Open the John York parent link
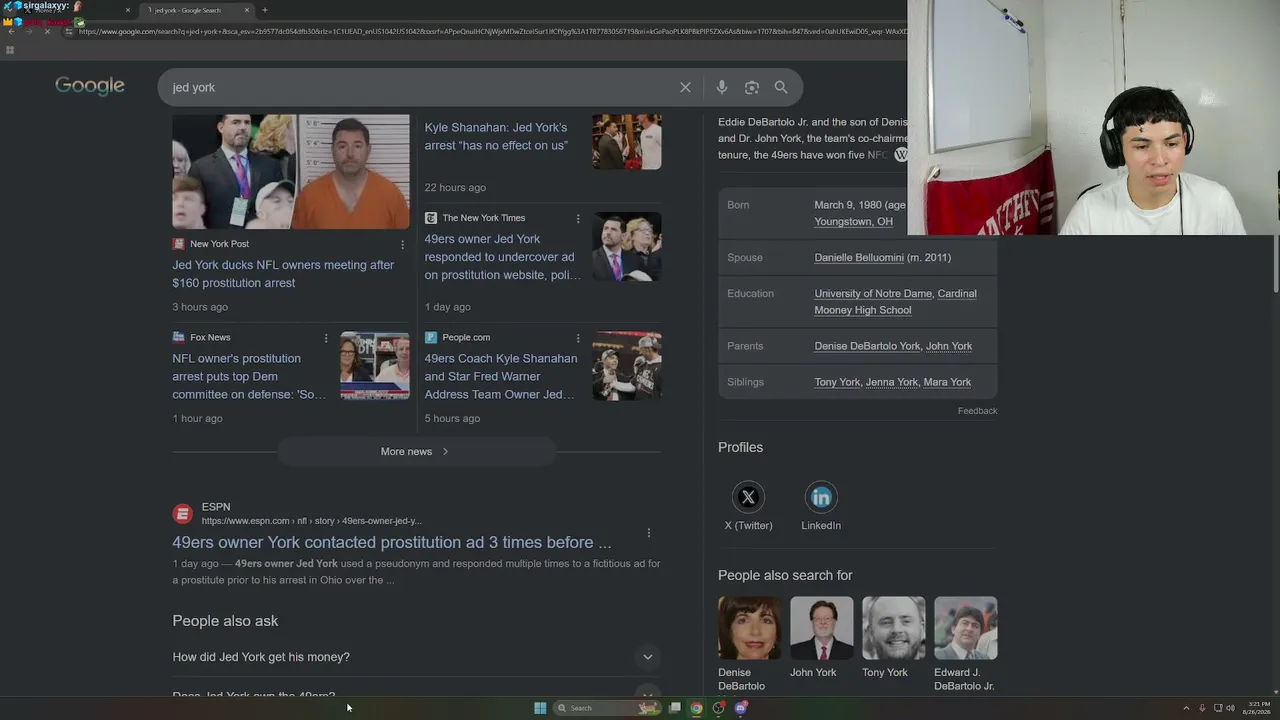The width and height of the screenshot is (1280, 720). (x=949, y=346)
